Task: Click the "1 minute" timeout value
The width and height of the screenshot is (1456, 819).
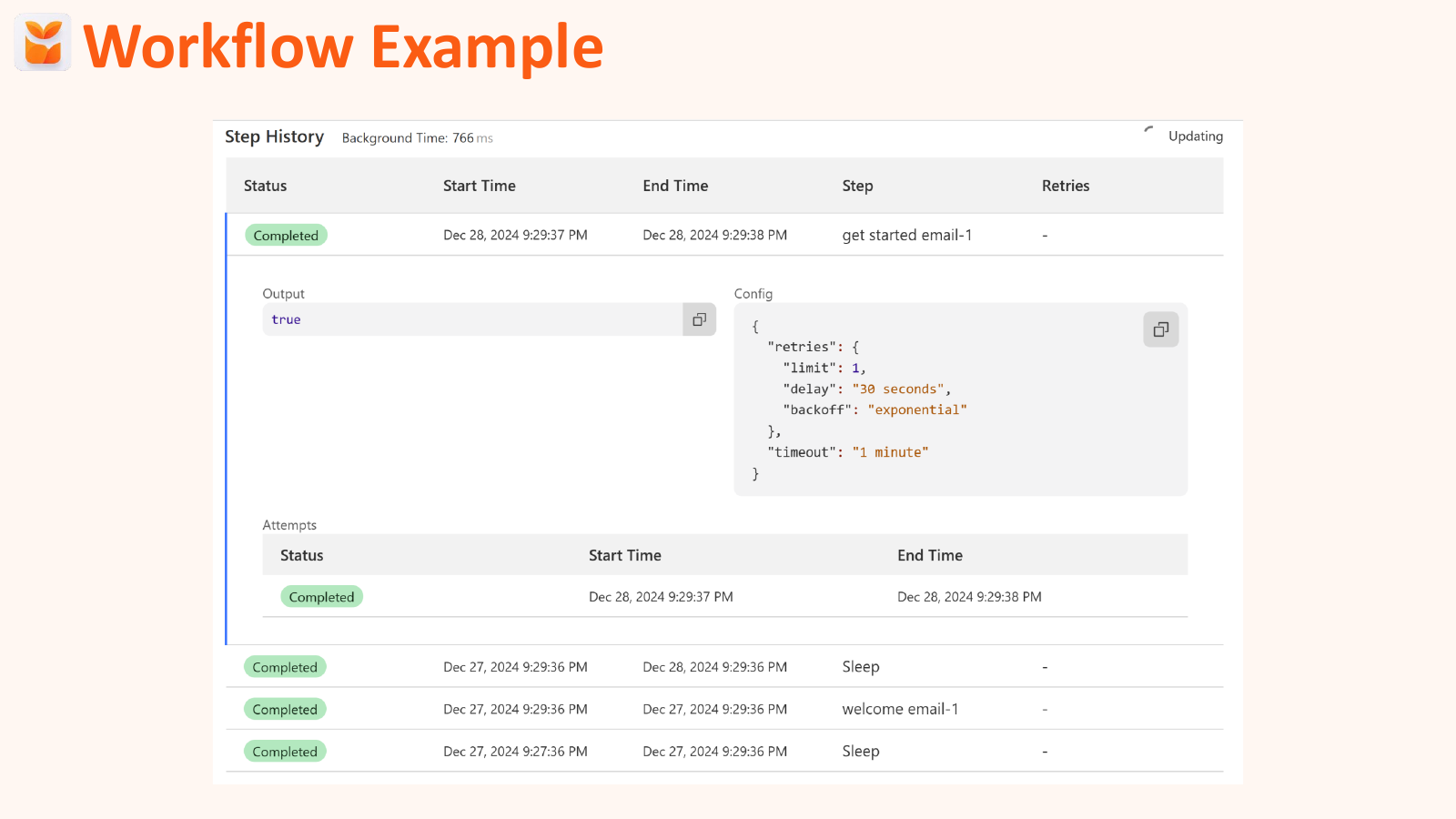Action: pyautogui.click(x=890, y=452)
